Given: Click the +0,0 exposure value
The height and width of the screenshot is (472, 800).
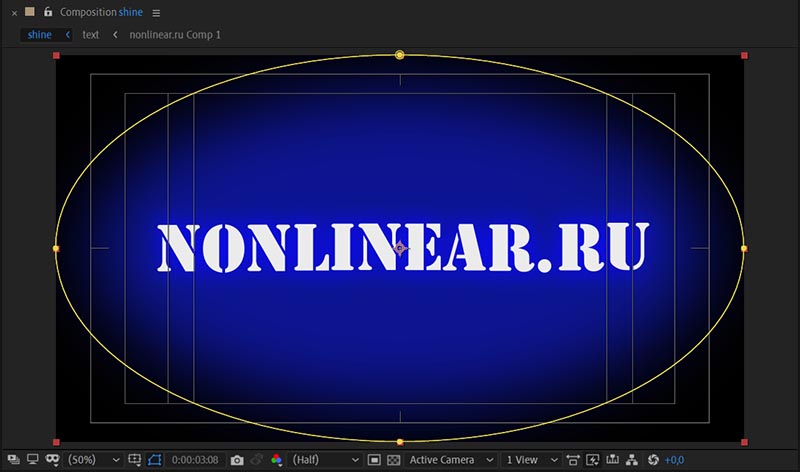Looking at the screenshot, I should point(674,460).
